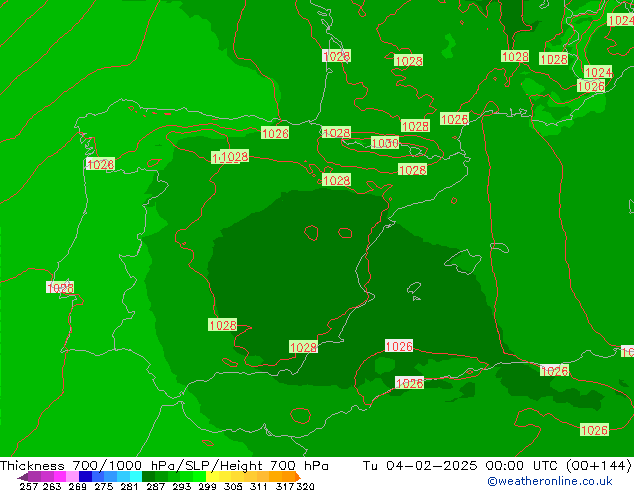Click the 257 legend value
This screenshot has height=490, width=634.
tap(29, 486)
